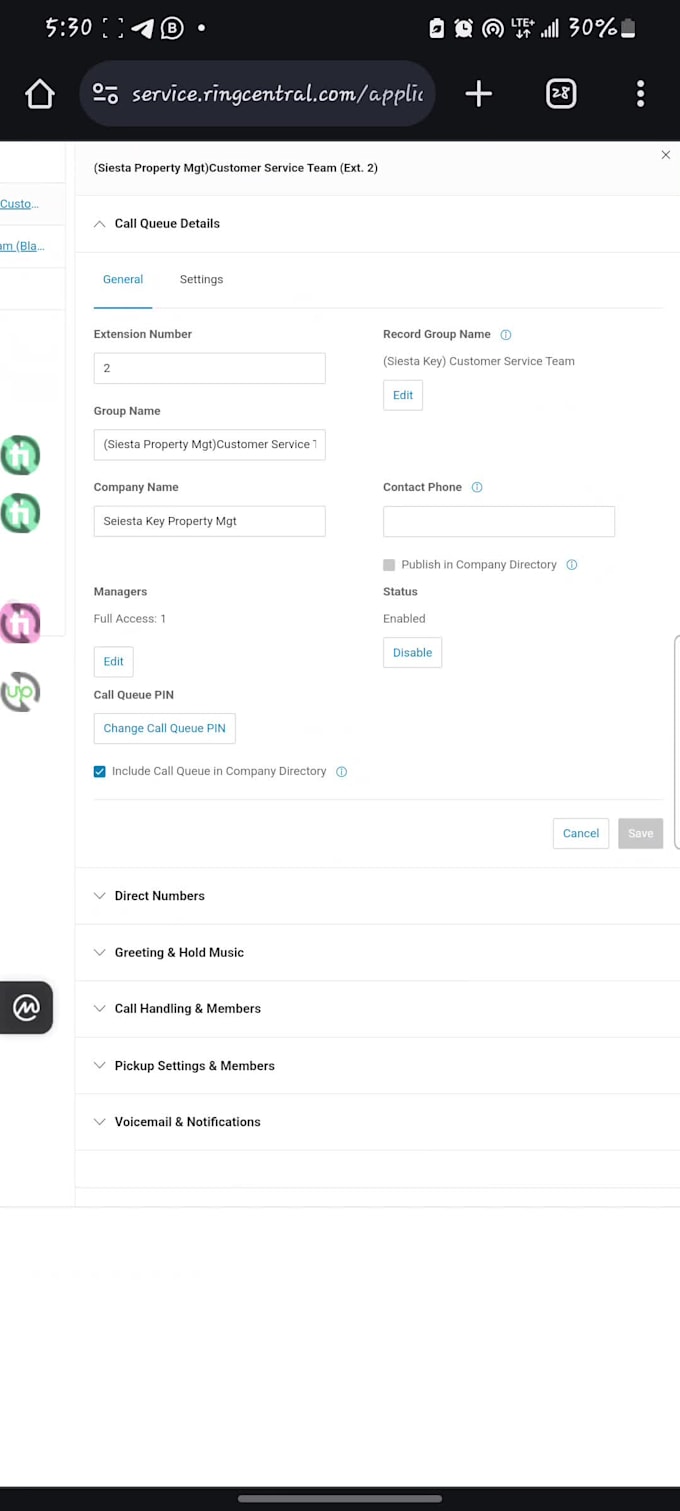Viewport: 680px width, 1511px height.
Task: Tap the Telegram notification icon in status bar
Action: (x=143, y=28)
